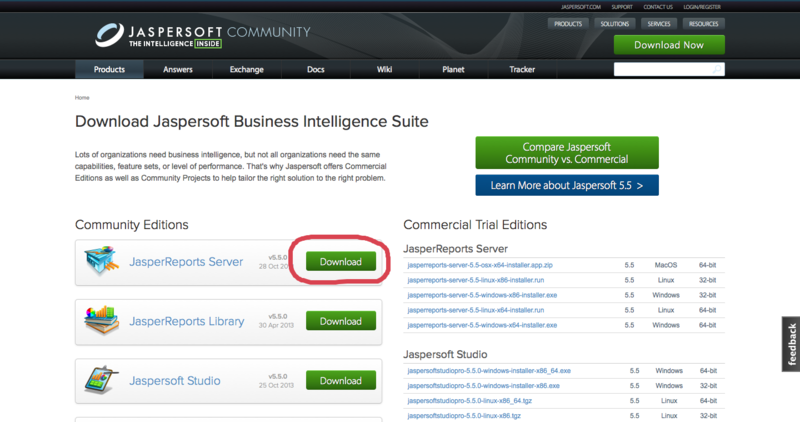Click the green Download Now button
Image resolution: width=800 pixels, height=422 pixels.
[669, 45]
